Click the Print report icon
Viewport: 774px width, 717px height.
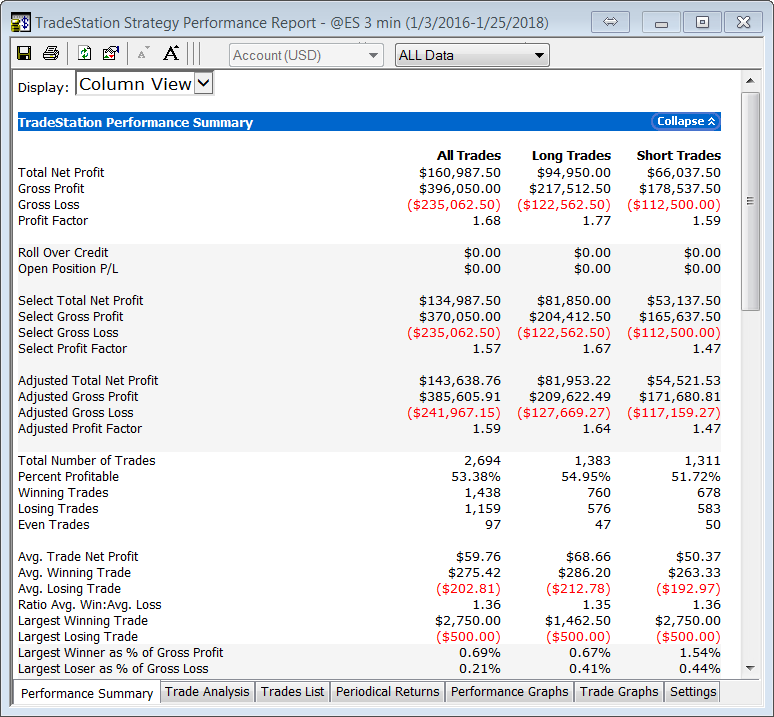[x=50, y=54]
